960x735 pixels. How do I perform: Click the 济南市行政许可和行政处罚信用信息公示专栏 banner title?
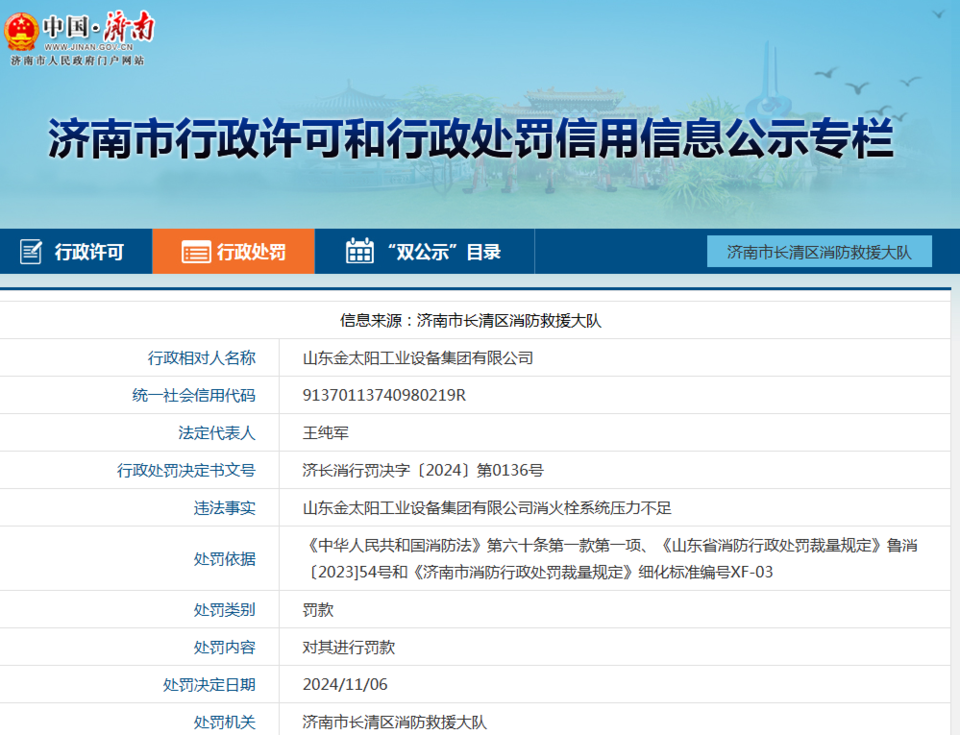[470, 139]
